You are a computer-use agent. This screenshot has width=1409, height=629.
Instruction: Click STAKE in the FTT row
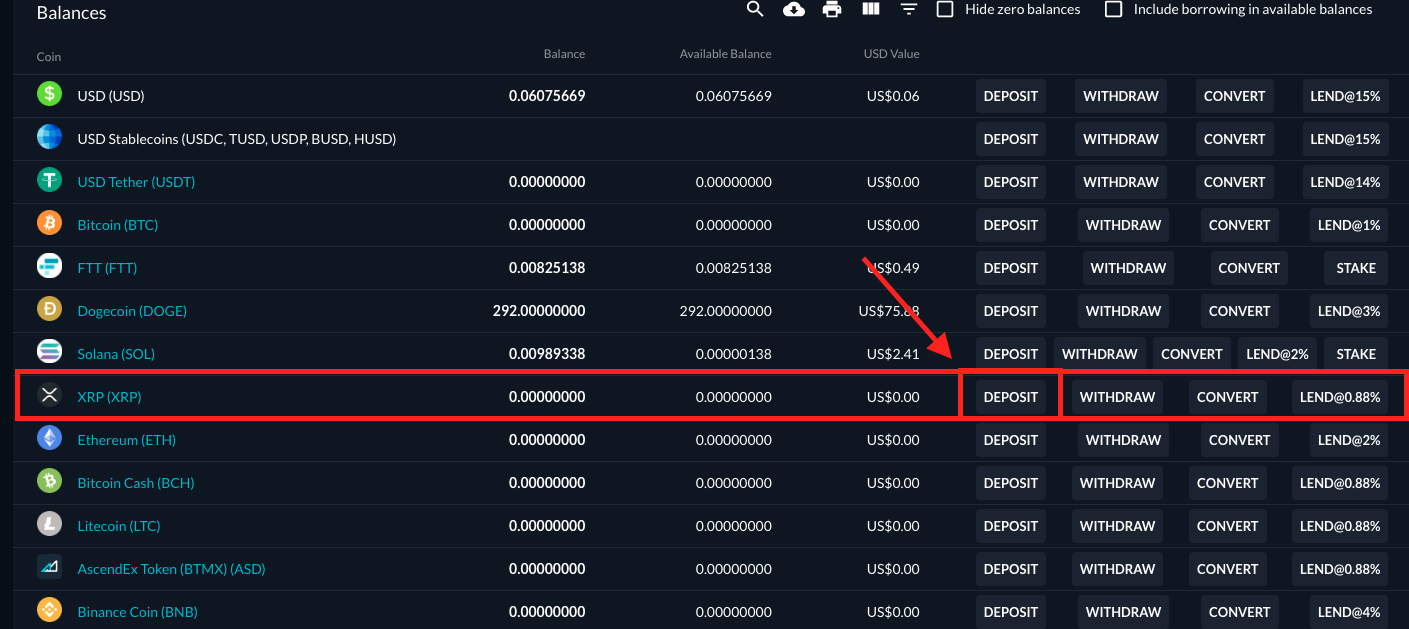click(x=1356, y=268)
